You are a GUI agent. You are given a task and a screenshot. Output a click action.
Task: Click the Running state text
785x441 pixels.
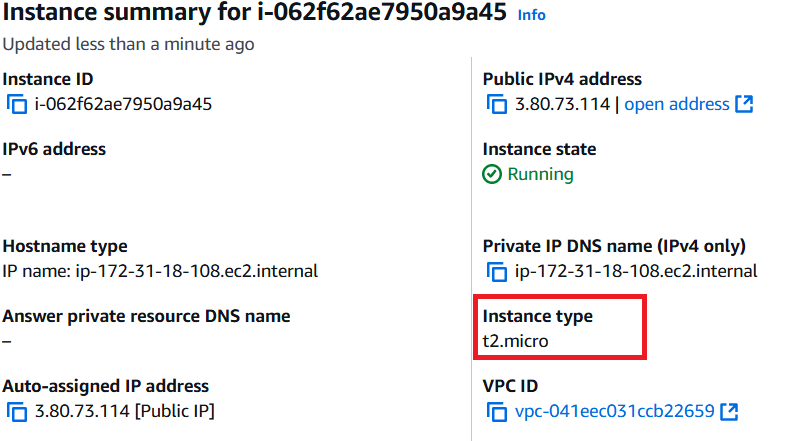click(541, 174)
